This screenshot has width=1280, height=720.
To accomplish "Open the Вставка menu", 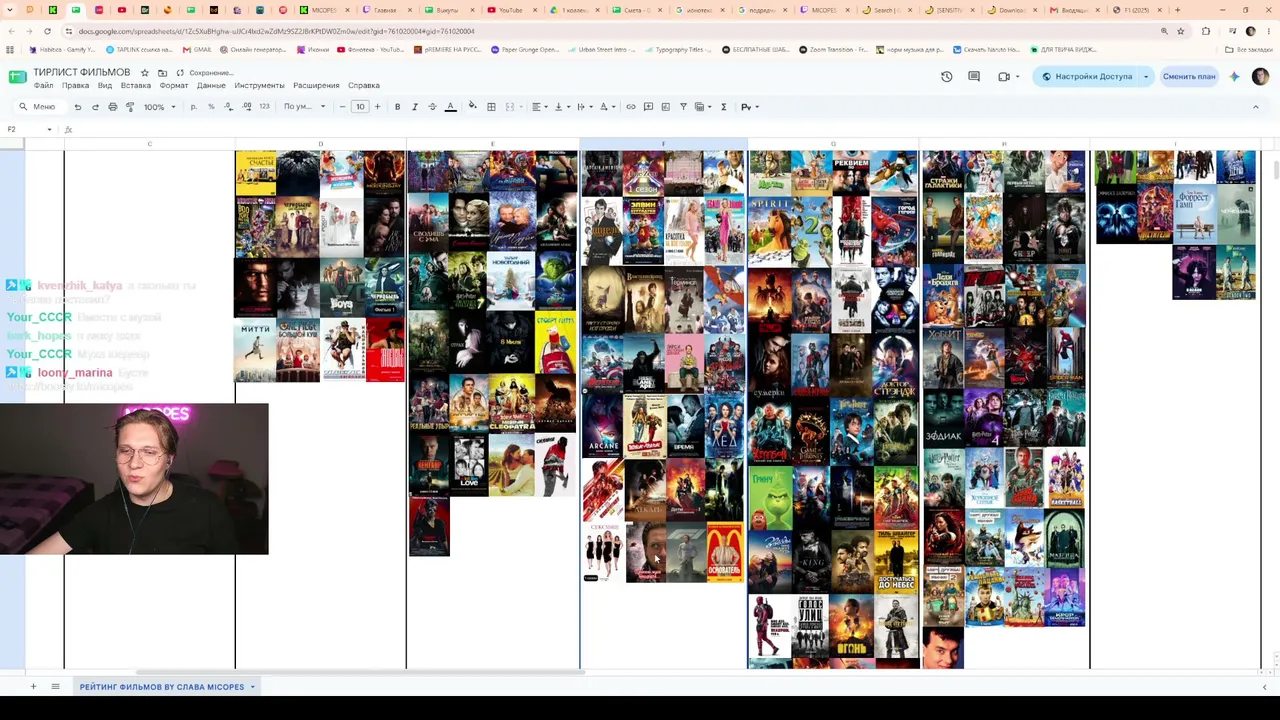I will (x=136, y=86).
